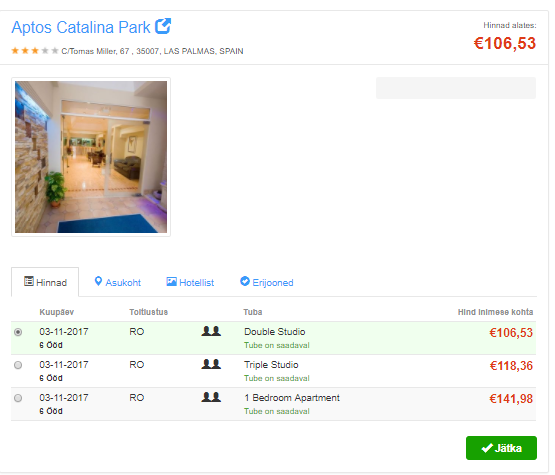
Task: Click the checkmark badge icon for Erijooned
Action: click(x=245, y=281)
